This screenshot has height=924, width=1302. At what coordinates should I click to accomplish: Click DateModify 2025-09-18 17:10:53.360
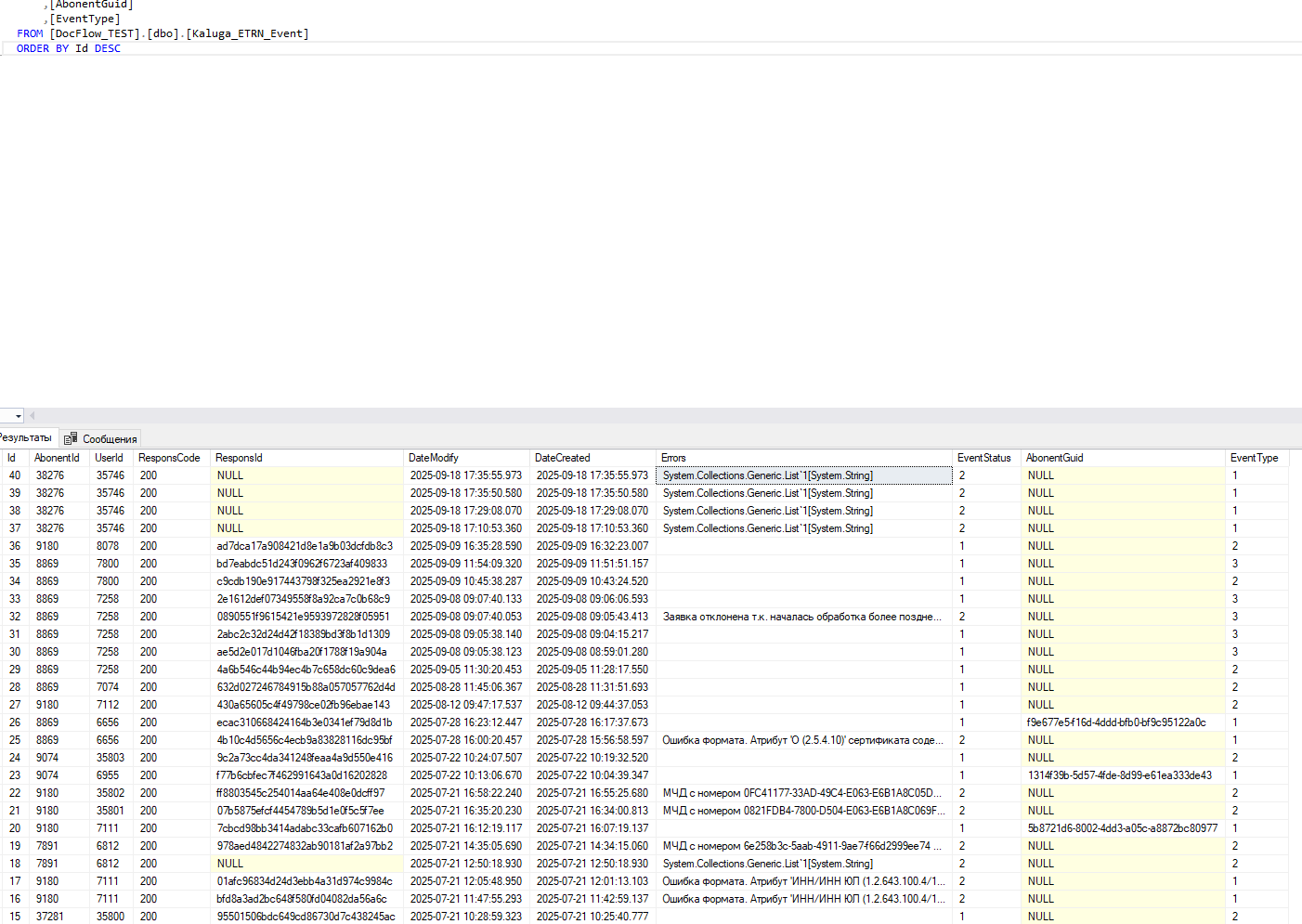466,528
